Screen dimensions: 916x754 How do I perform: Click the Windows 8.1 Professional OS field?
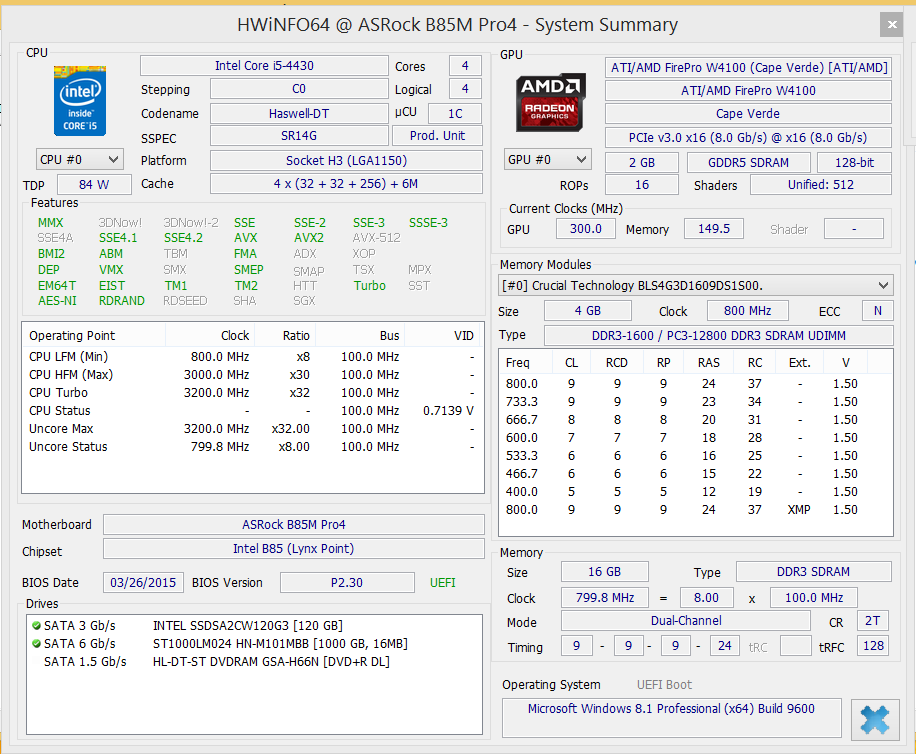pos(671,717)
